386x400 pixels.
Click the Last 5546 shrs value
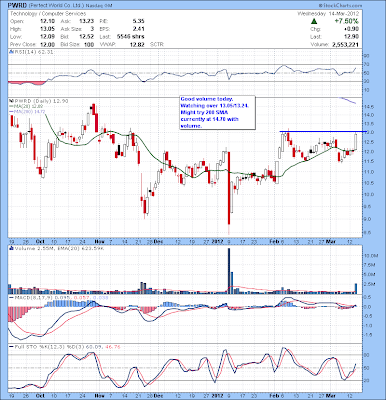[x=131, y=37]
